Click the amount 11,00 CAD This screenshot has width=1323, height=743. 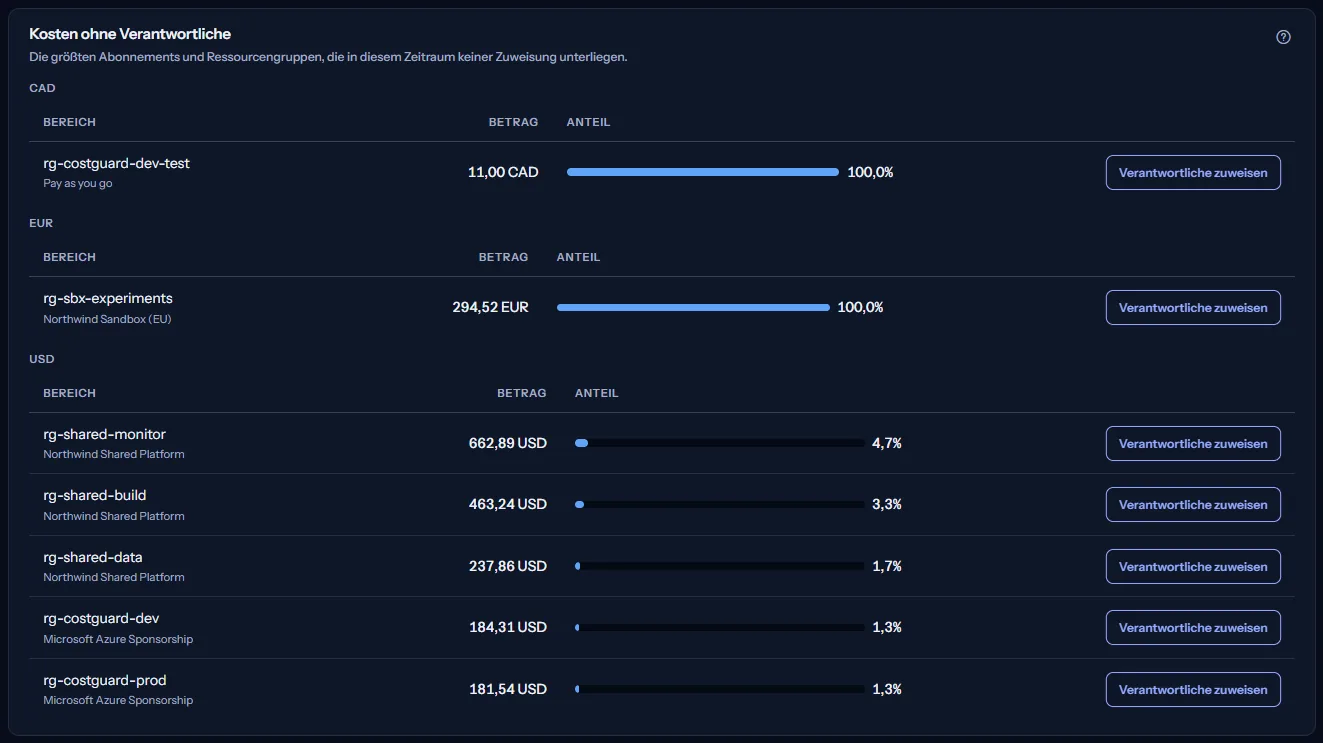click(503, 172)
